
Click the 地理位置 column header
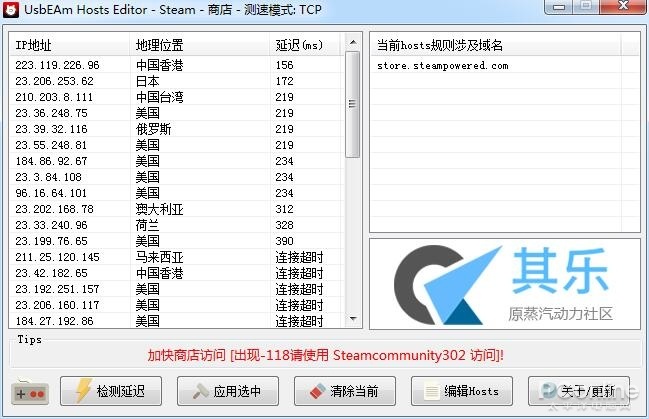(200, 45)
